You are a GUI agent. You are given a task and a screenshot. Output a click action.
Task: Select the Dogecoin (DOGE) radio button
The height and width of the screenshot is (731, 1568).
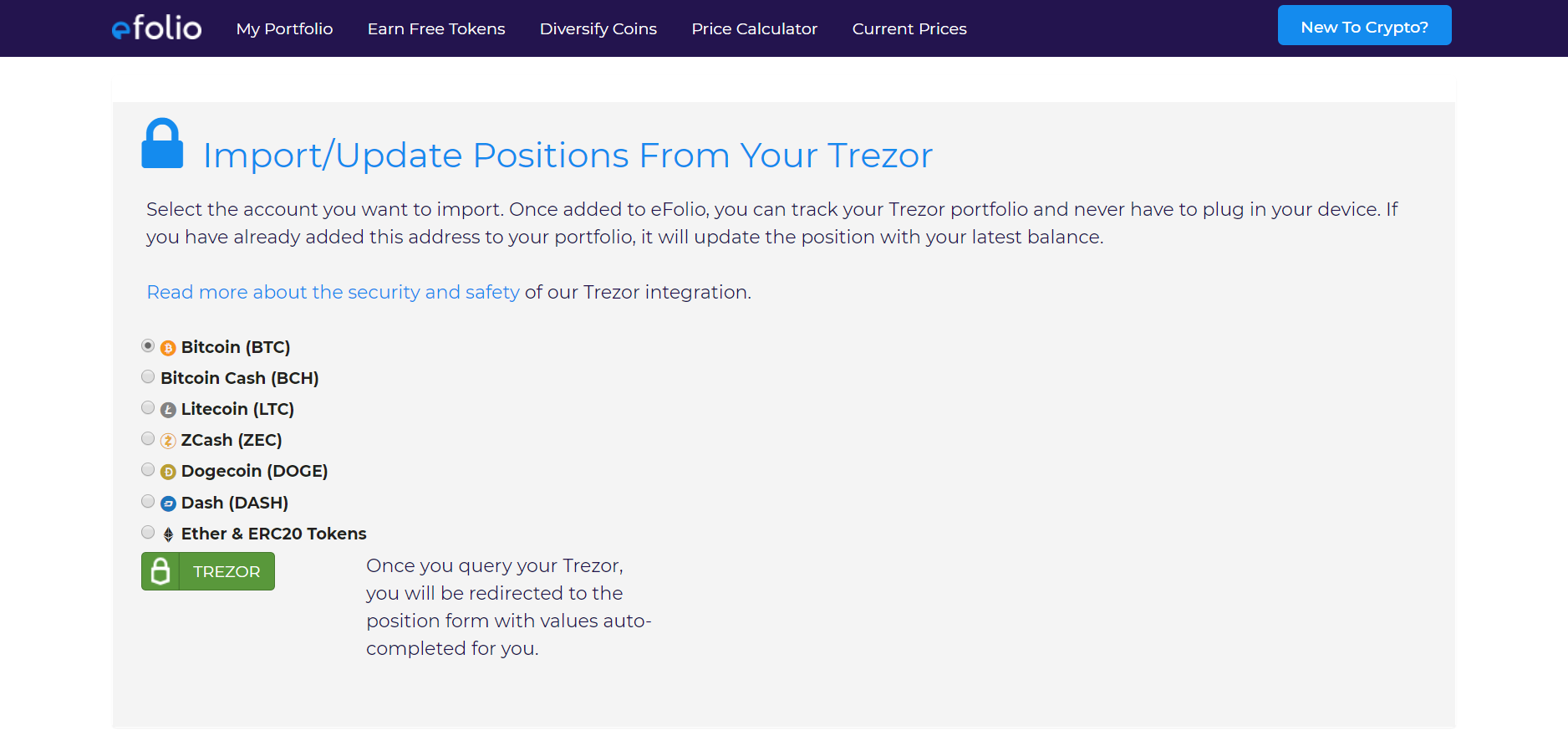(x=148, y=469)
